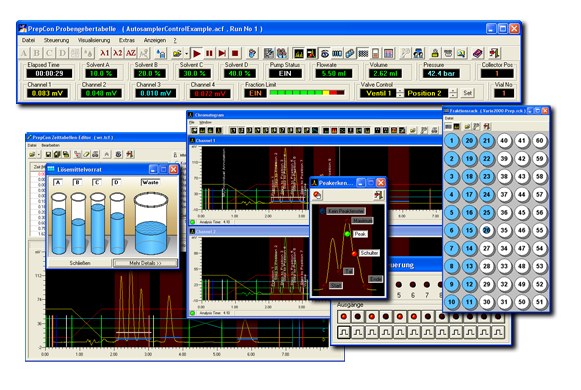Pause the run in the PrepCon toolbar
The width and height of the screenshot is (581, 390).
pyautogui.click(x=209, y=53)
